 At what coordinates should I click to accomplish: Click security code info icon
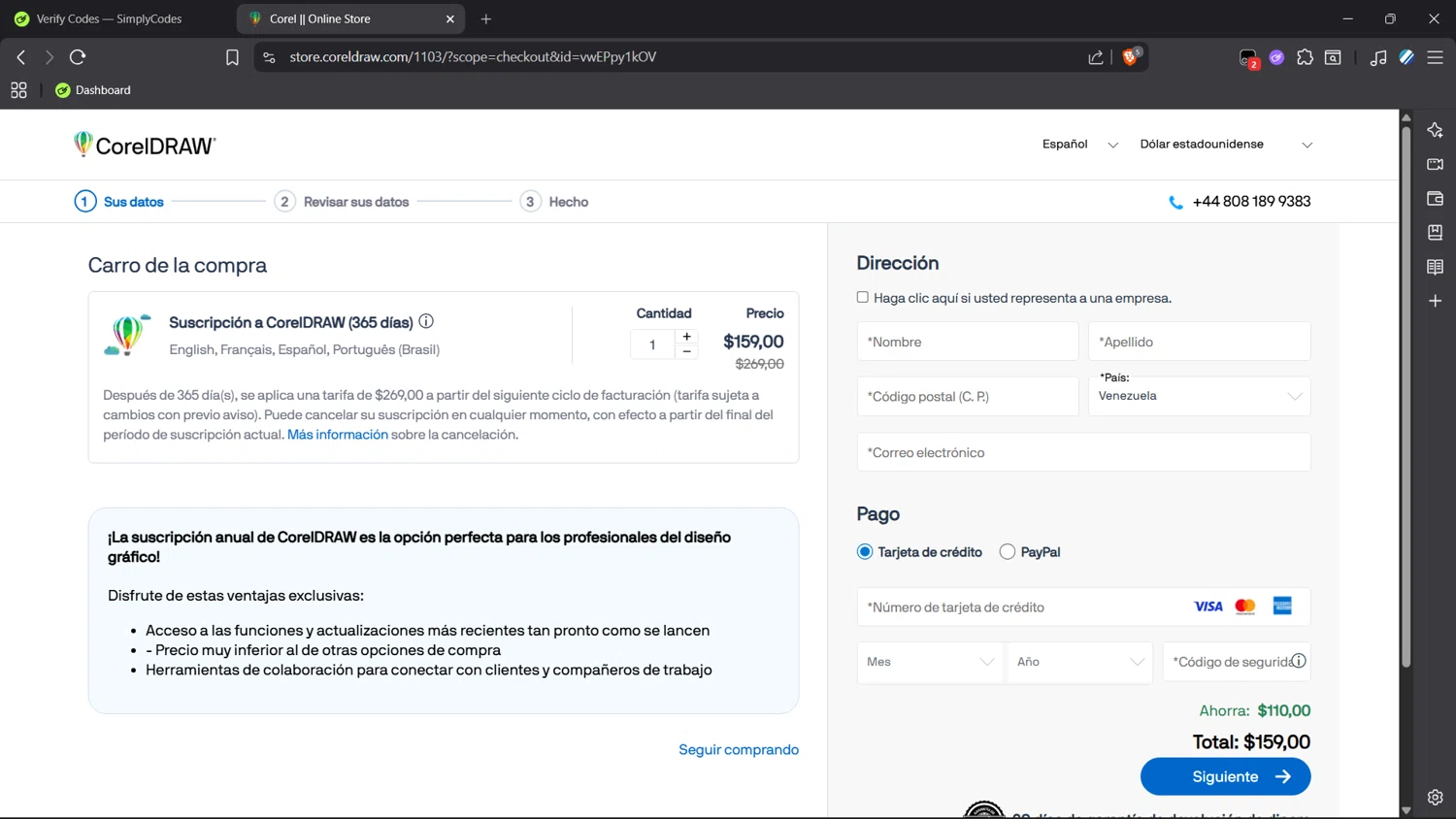pyautogui.click(x=1299, y=661)
